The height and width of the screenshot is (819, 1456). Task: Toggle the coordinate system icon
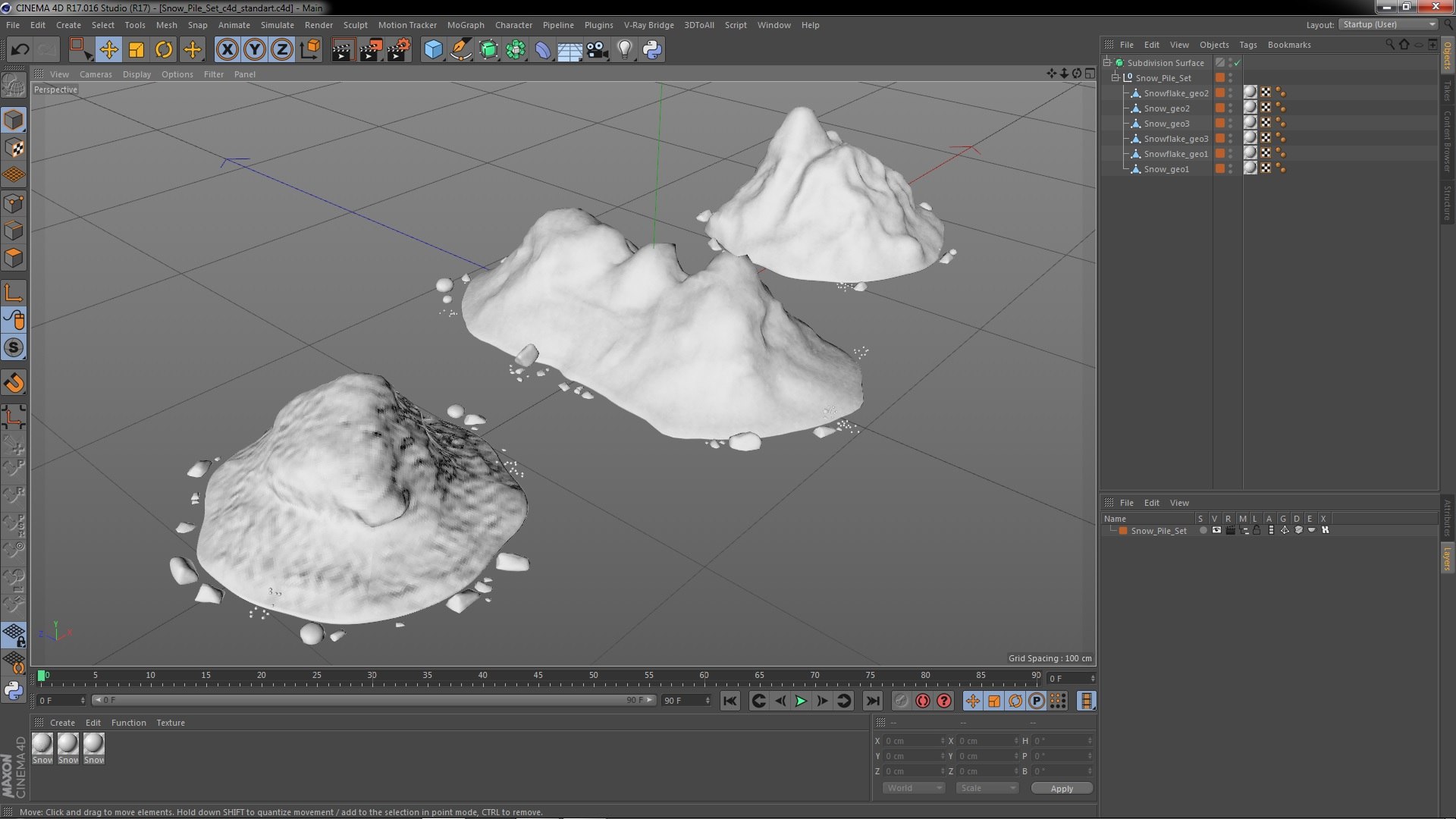pos(310,50)
